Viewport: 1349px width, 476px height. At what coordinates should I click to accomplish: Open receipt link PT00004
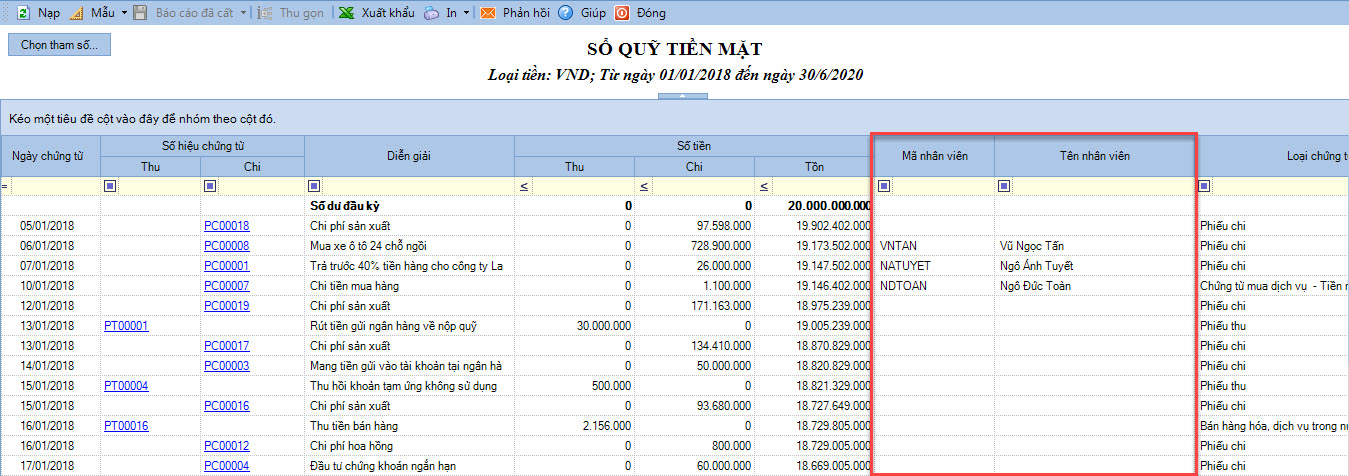tap(126, 386)
